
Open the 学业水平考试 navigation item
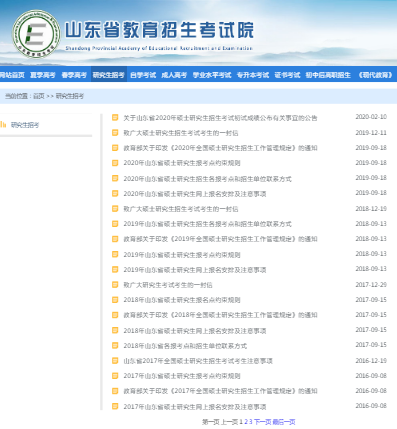[x=212, y=75]
